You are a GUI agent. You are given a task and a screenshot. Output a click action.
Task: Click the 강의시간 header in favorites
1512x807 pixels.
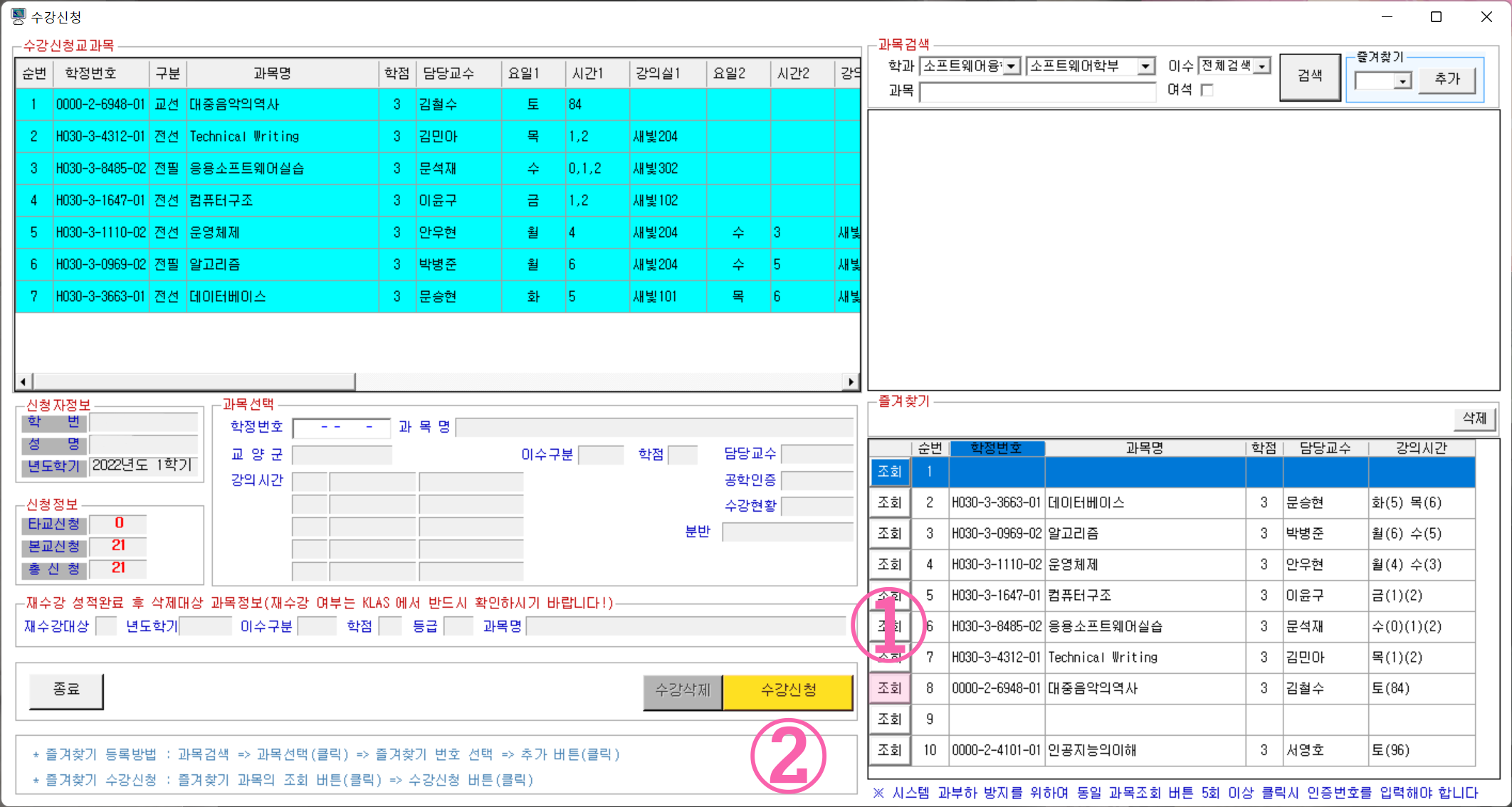pos(1422,448)
